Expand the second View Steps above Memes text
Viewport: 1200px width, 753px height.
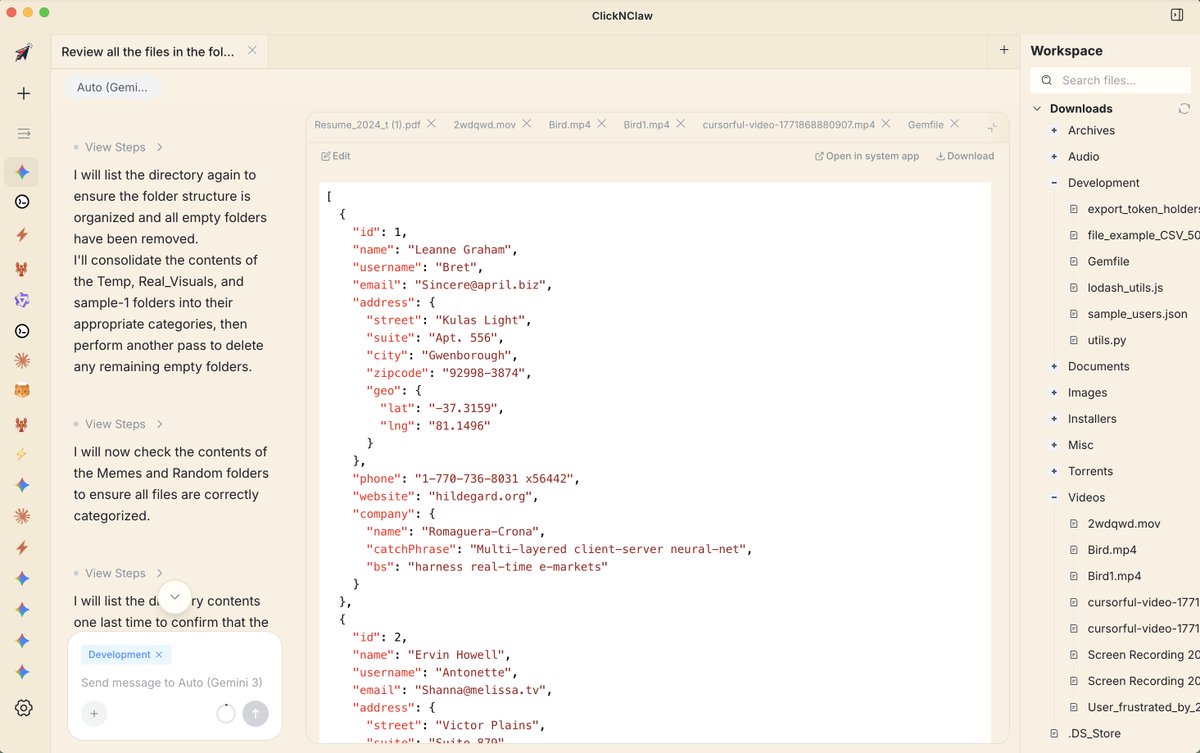(118, 424)
